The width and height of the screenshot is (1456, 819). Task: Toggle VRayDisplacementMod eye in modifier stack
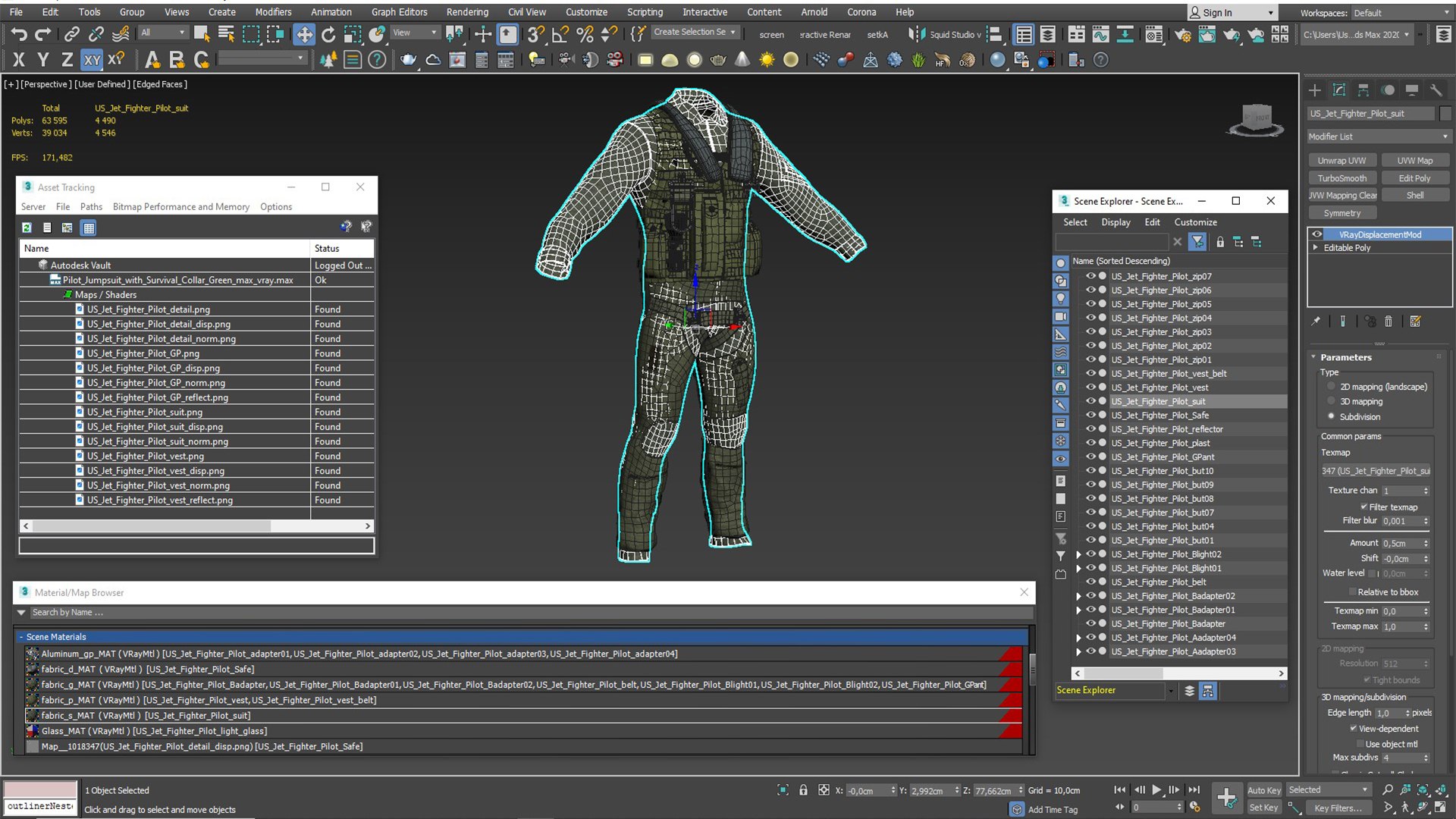click(x=1317, y=234)
